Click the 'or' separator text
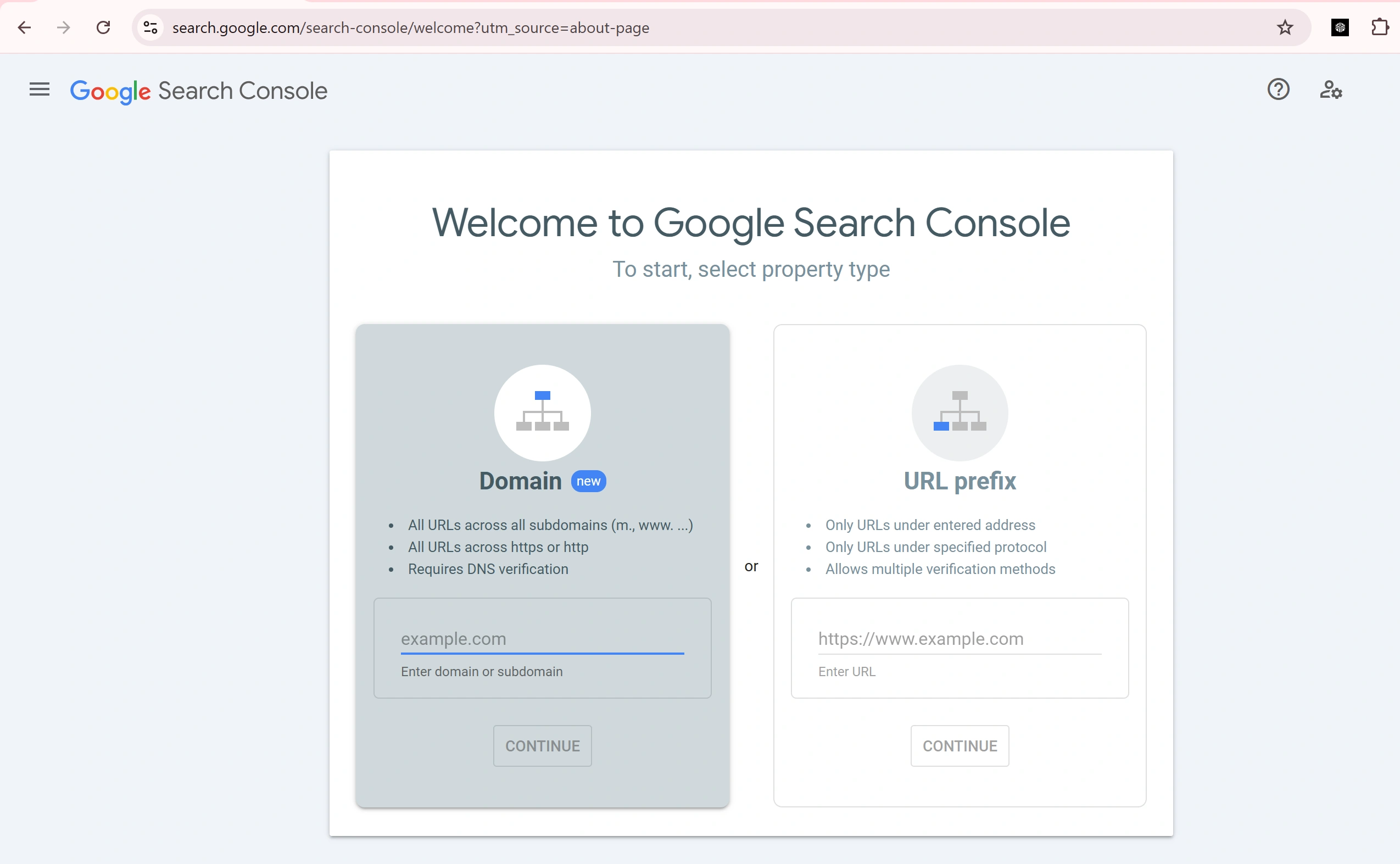The width and height of the screenshot is (1400, 864). 751,566
